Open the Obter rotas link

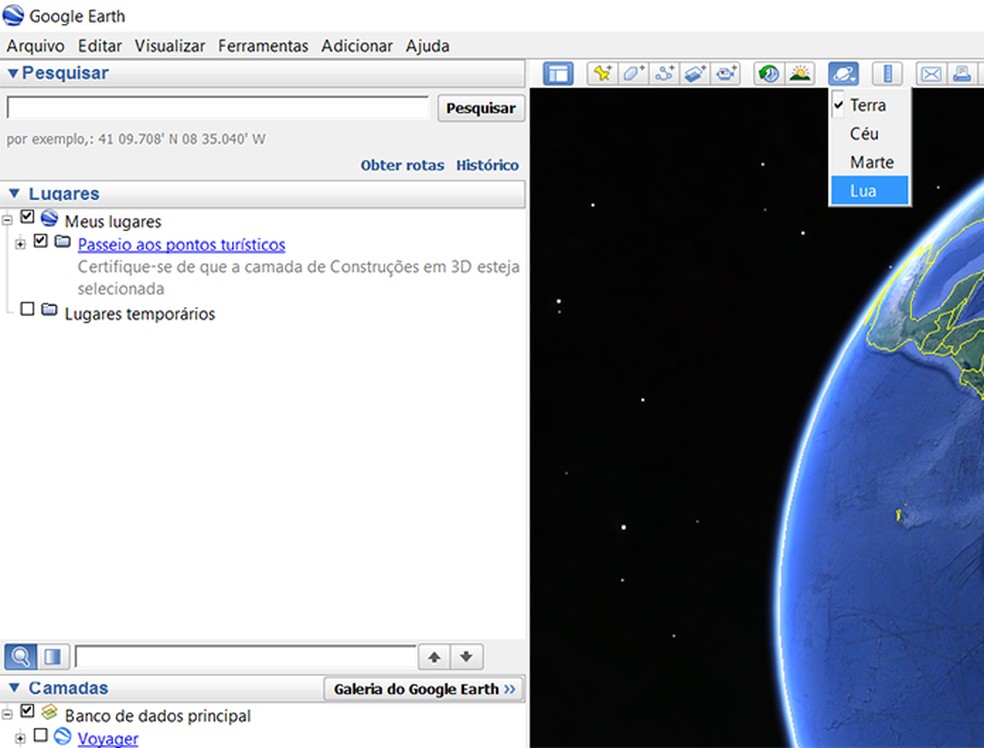pos(402,165)
